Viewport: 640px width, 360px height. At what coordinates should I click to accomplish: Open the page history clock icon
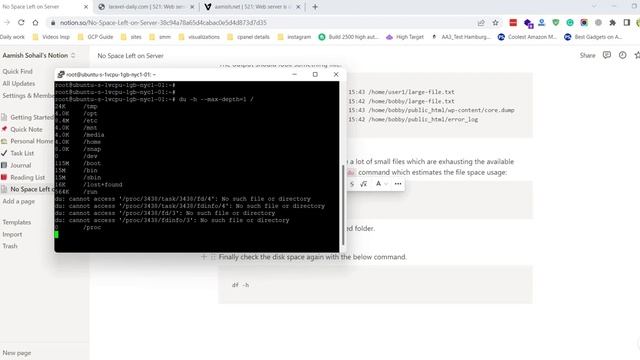click(622, 55)
